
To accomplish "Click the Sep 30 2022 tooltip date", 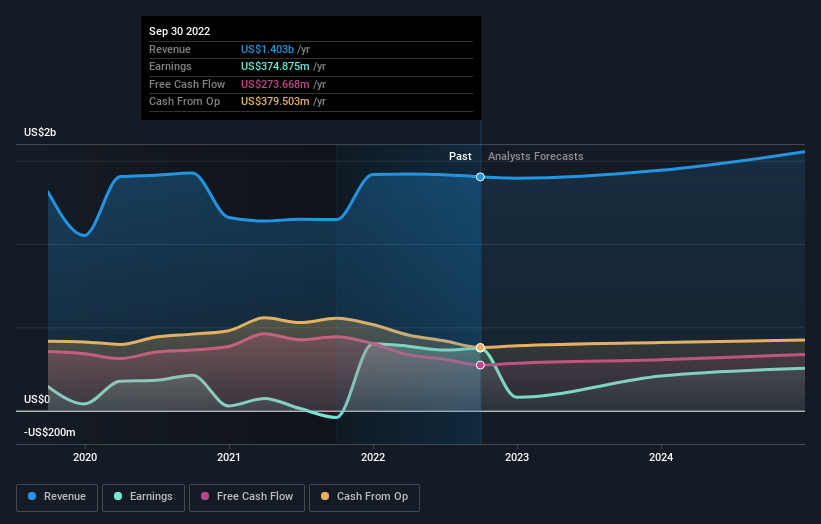I will coord(180,31).
